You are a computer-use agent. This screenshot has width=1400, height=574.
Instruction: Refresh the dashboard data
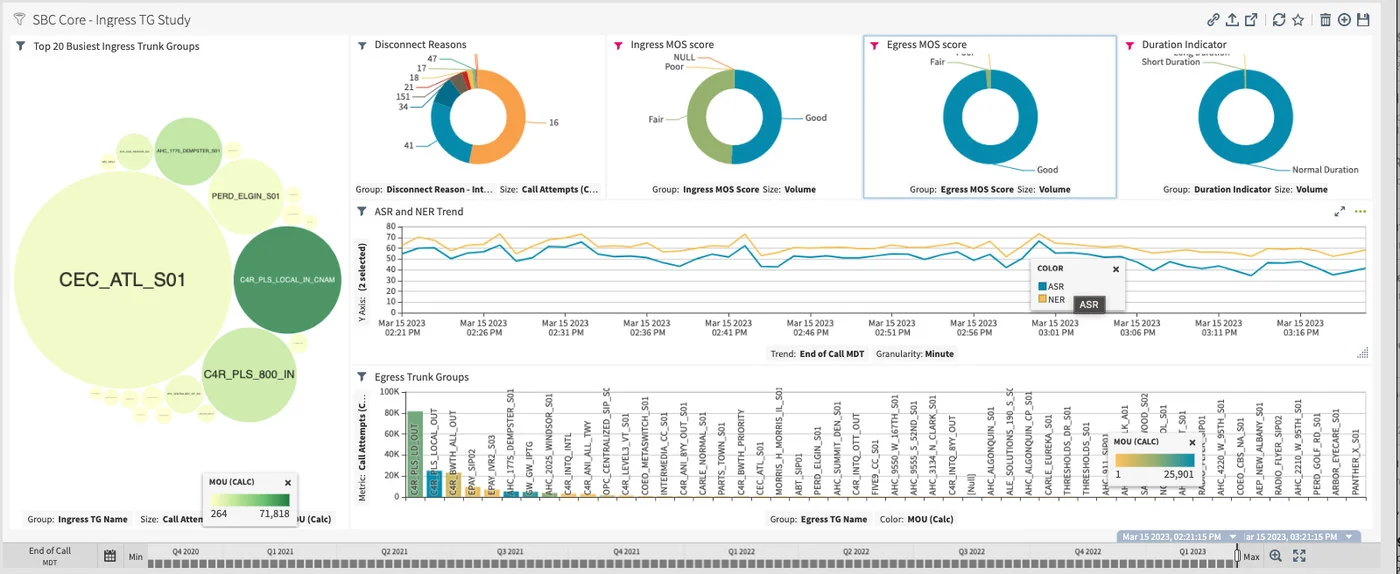(1278, 20)
